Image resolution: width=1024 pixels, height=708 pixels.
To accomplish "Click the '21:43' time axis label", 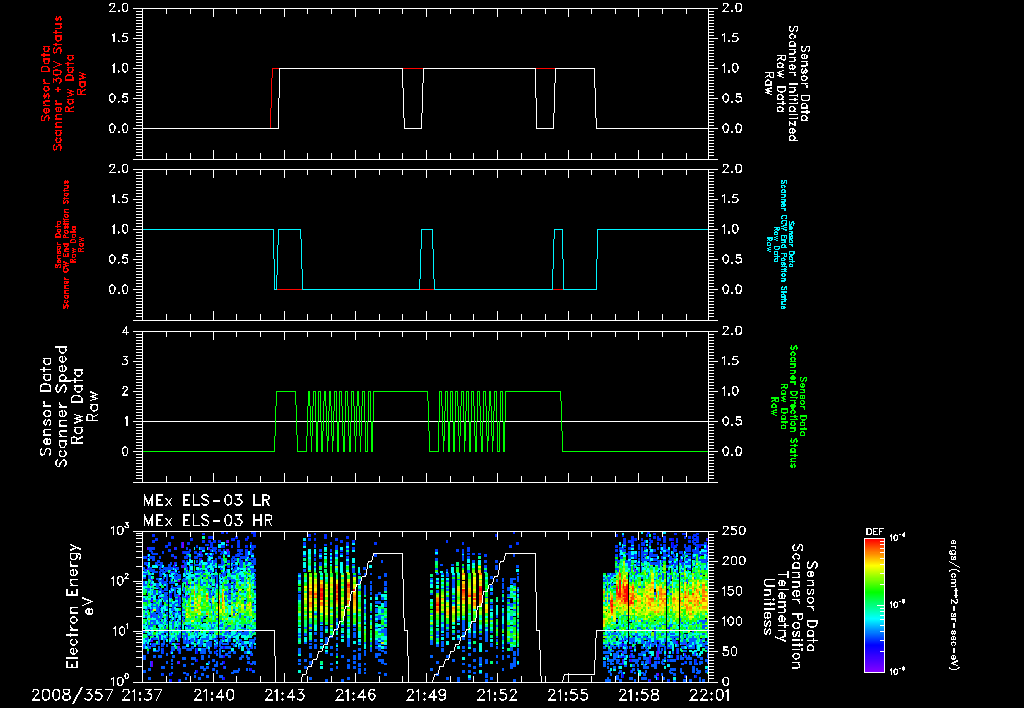I will tap(285, 696).
